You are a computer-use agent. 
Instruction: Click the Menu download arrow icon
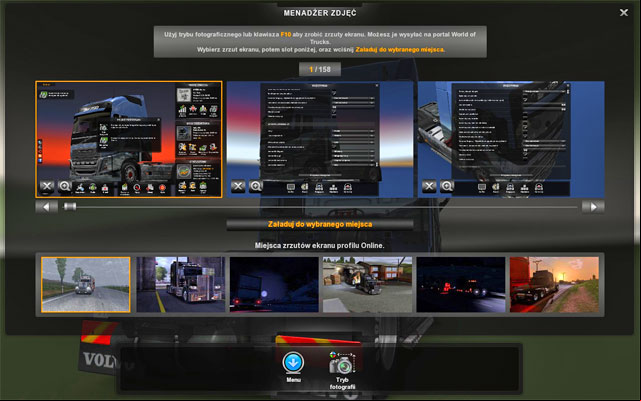click(x=293, y=363)
